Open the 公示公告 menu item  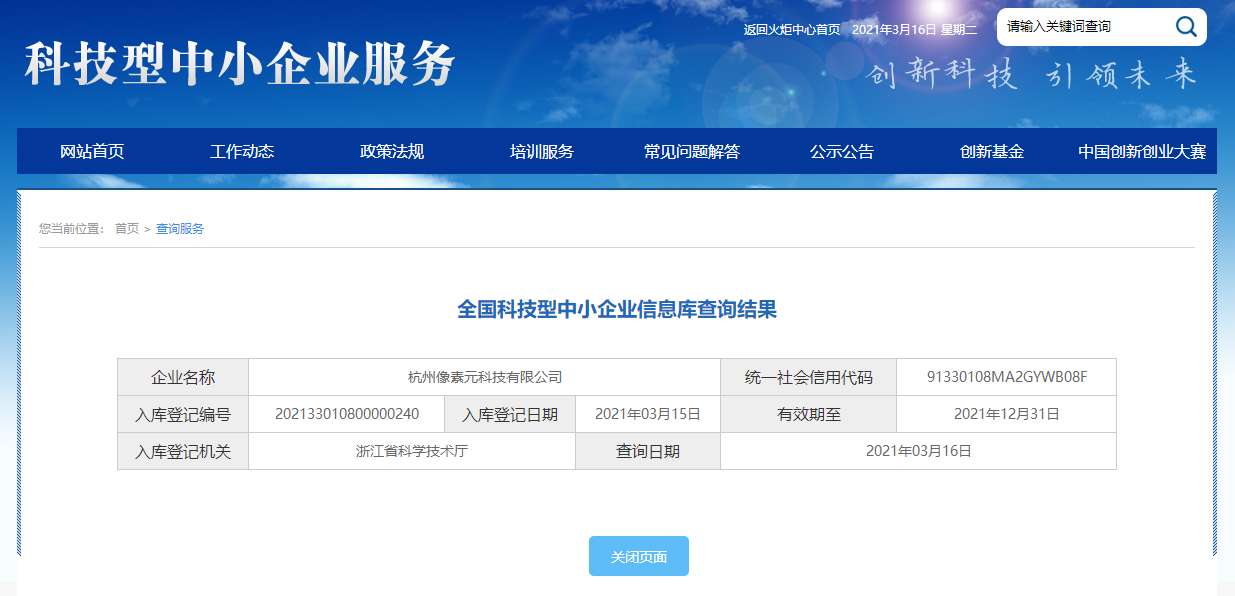coord(842,152)
